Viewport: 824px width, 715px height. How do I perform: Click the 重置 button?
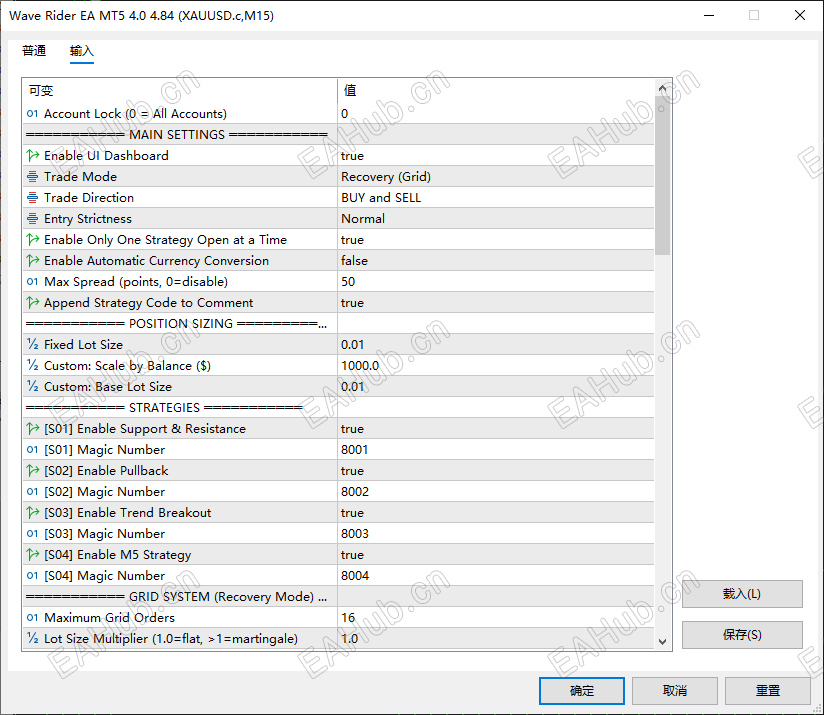point(768,690)
